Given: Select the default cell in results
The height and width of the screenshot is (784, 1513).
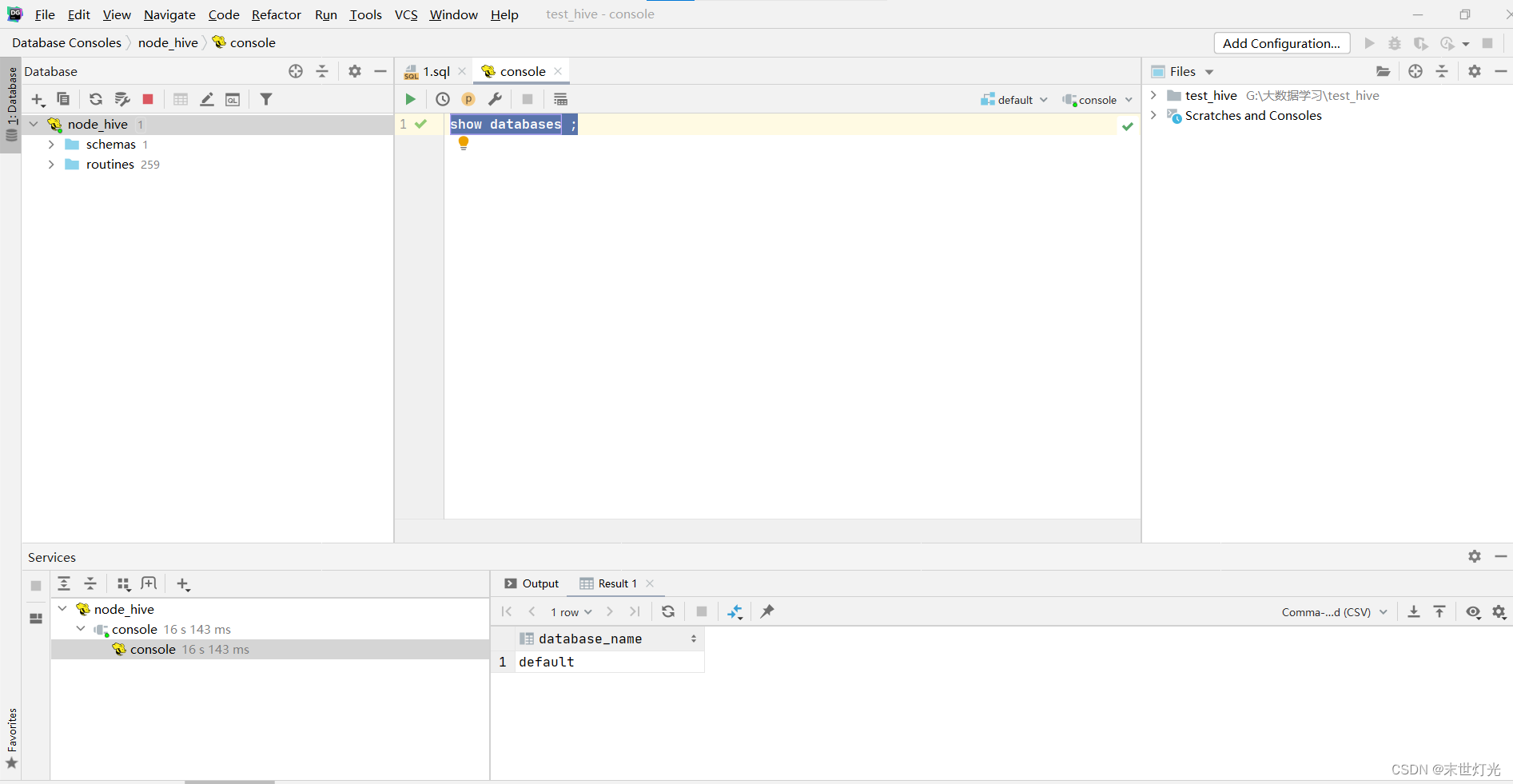Looking at the screenshot, I should pyautogui.click(x=609, y=662).
